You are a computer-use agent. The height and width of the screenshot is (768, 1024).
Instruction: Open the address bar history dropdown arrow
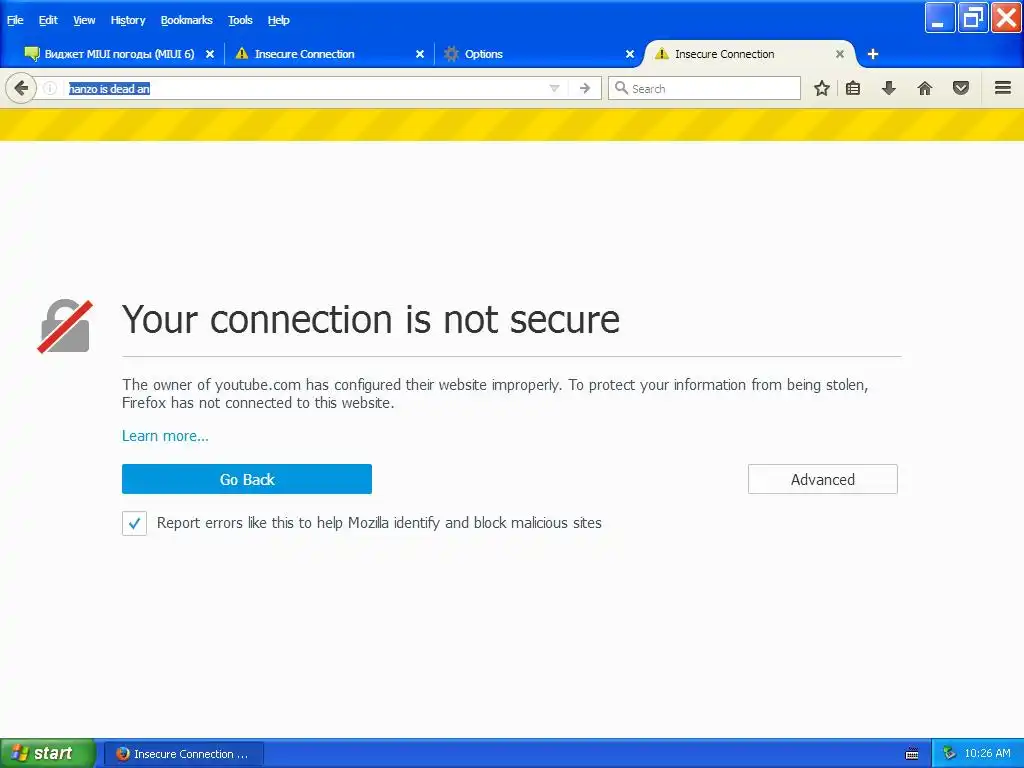(x=554, y=88)
